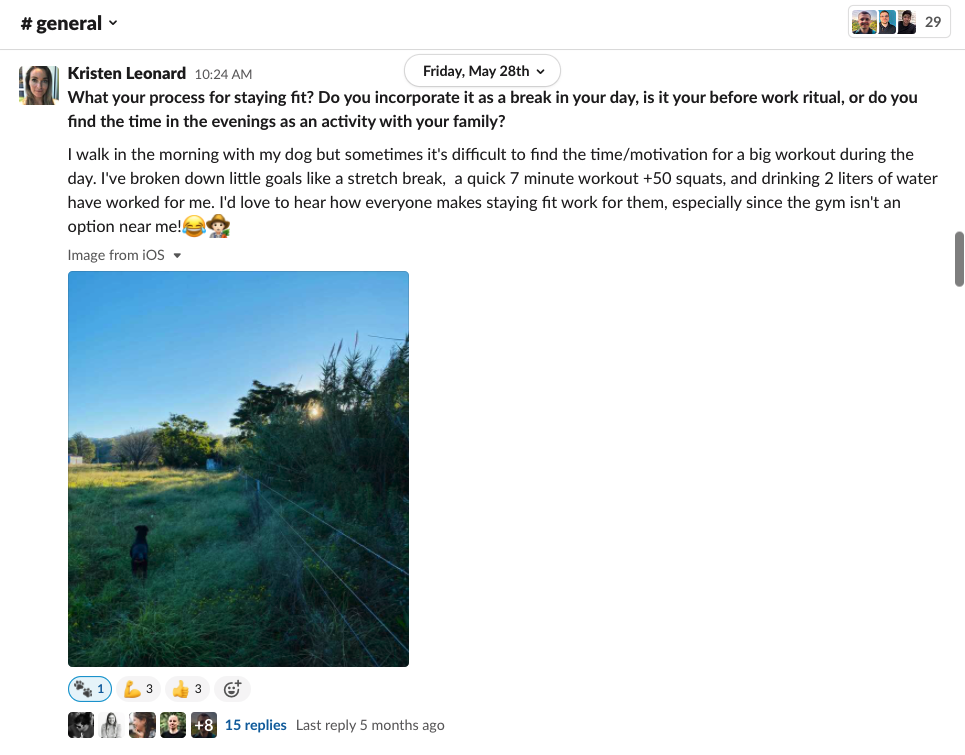The height and width of the screenshot is (755, 965).
Task: Open the Friday, May 28th date dropdown
Action: click(x=483, y=71)
